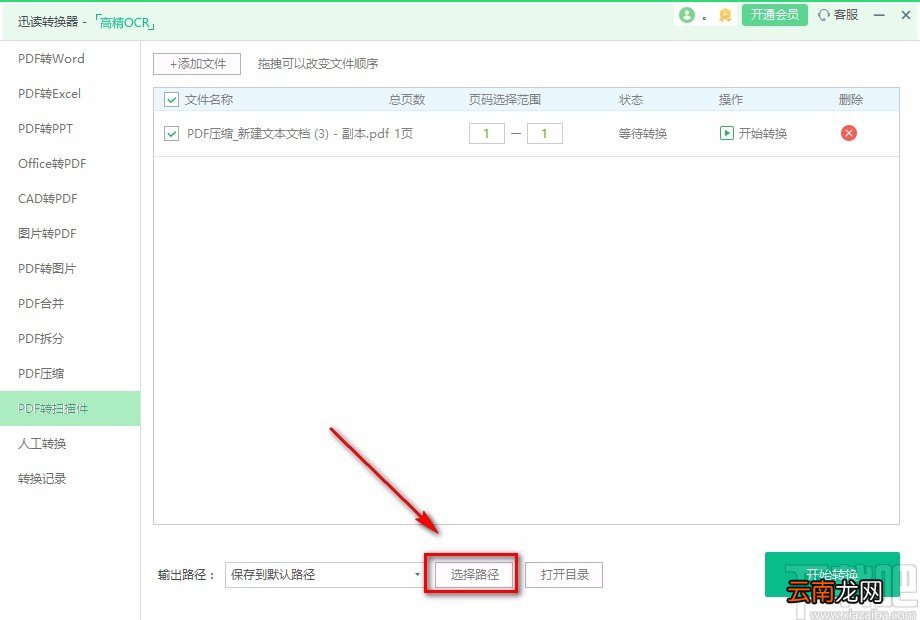Select PDF转扫描件 in sidebar
The width and height of the screenshot is (920, 620).
coord(70,408)
